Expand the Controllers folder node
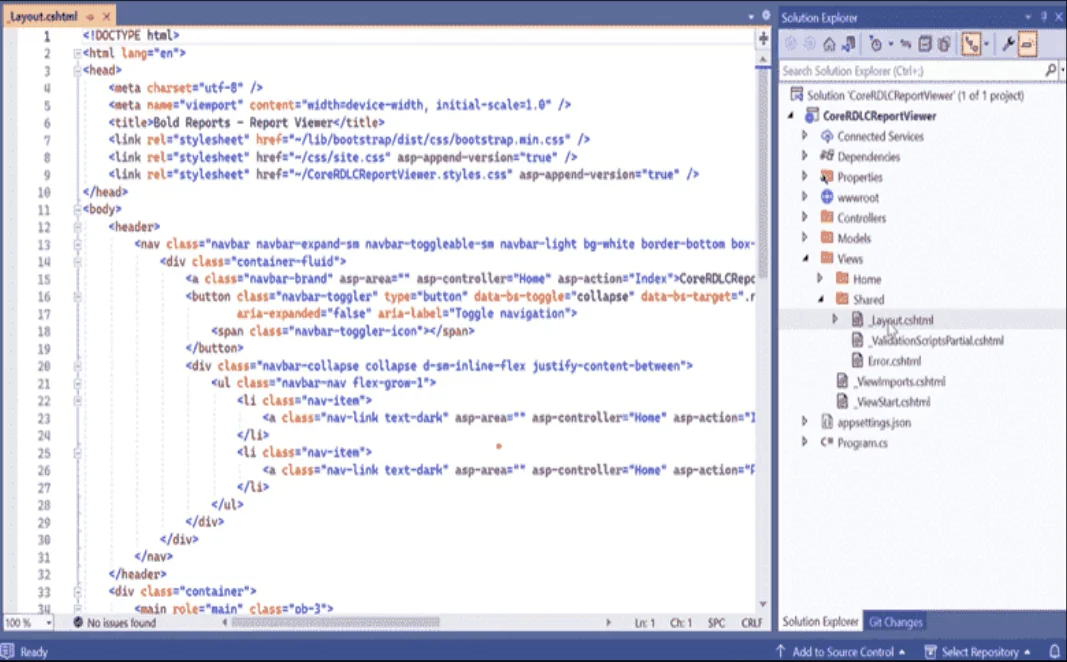Viewport: 1067px width, 662px height. point(804,218)
